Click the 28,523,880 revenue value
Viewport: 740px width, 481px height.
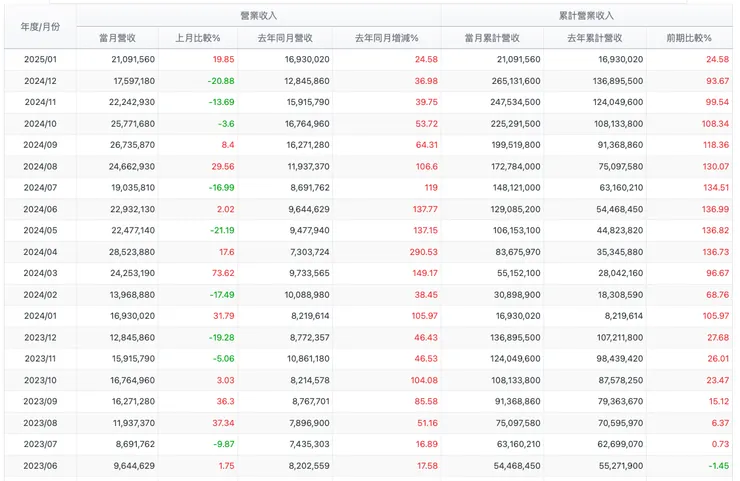coord(132,252)
